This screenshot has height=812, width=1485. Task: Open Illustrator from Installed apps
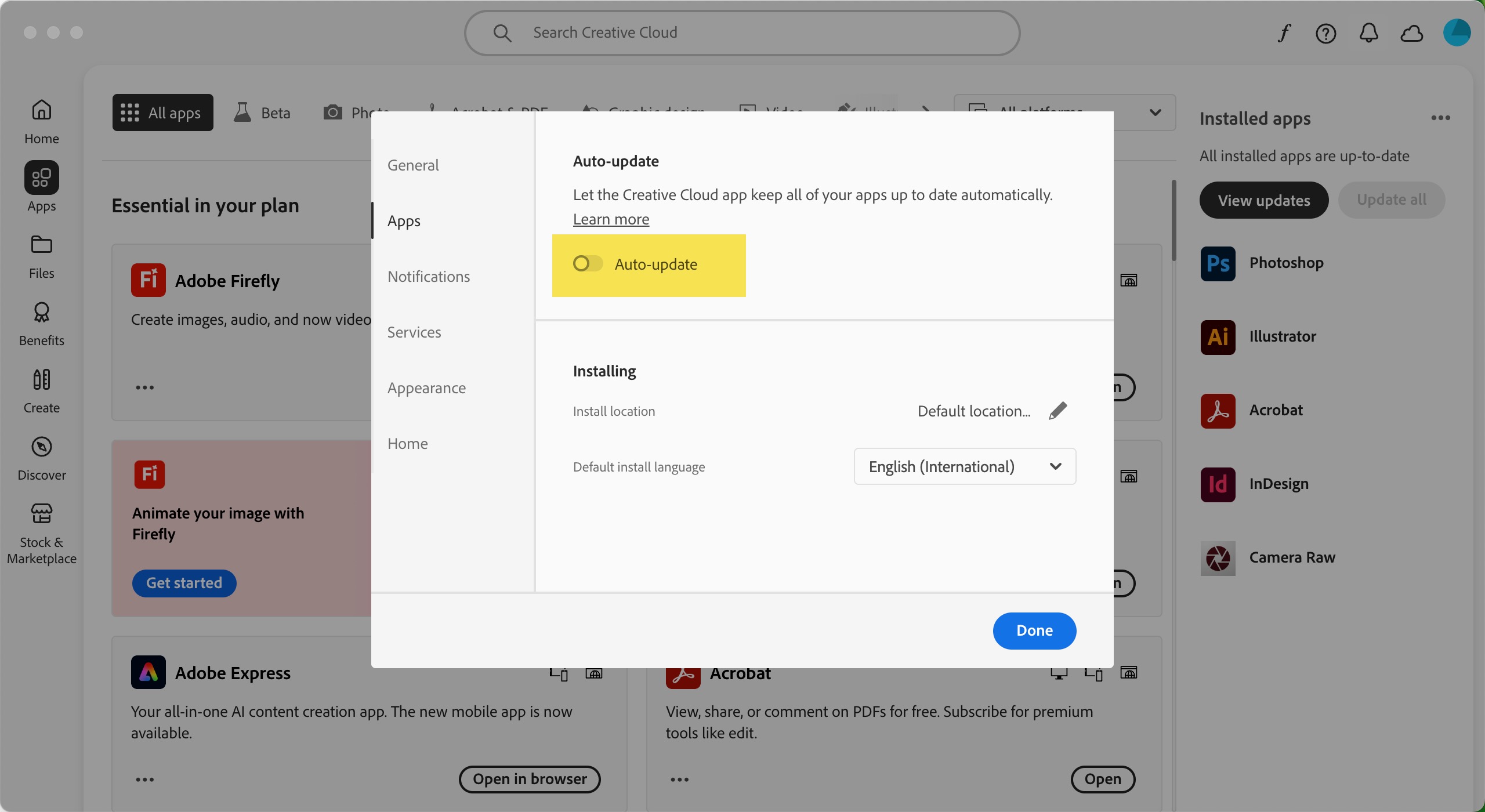[1259, 337]
